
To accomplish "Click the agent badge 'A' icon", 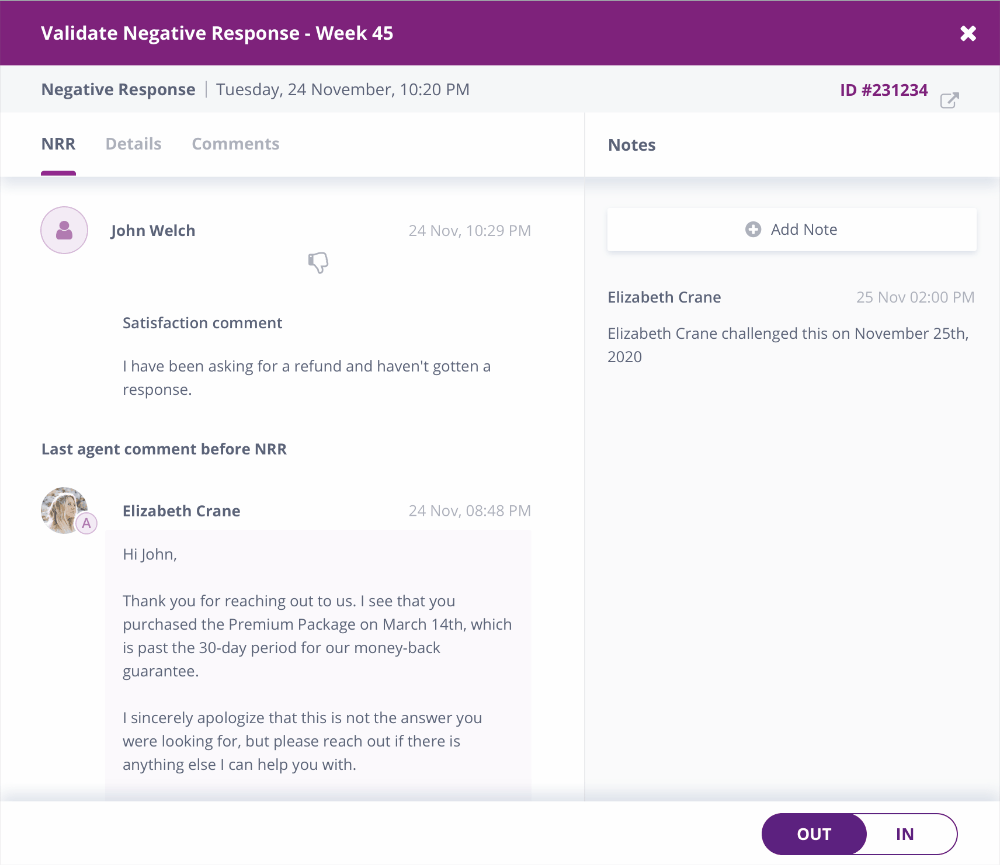I will tap(86, 523).
